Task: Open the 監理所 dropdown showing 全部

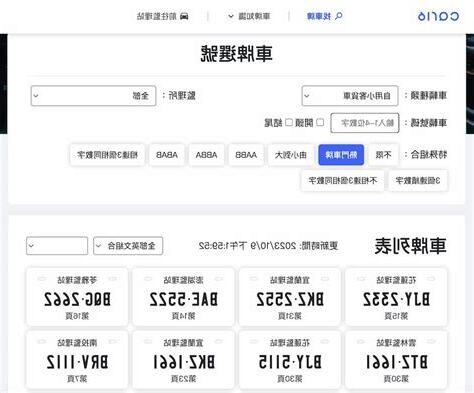Action: [x=93, y=96]
